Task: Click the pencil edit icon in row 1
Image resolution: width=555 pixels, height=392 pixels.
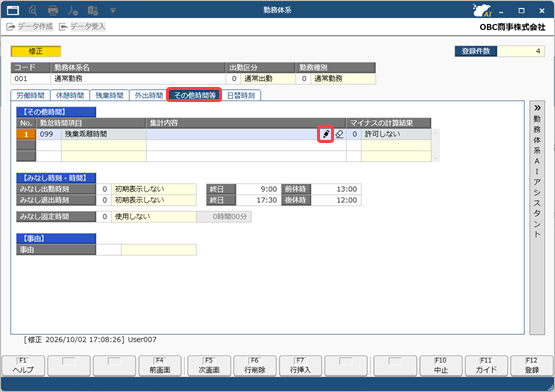Action: coord(326,134)
